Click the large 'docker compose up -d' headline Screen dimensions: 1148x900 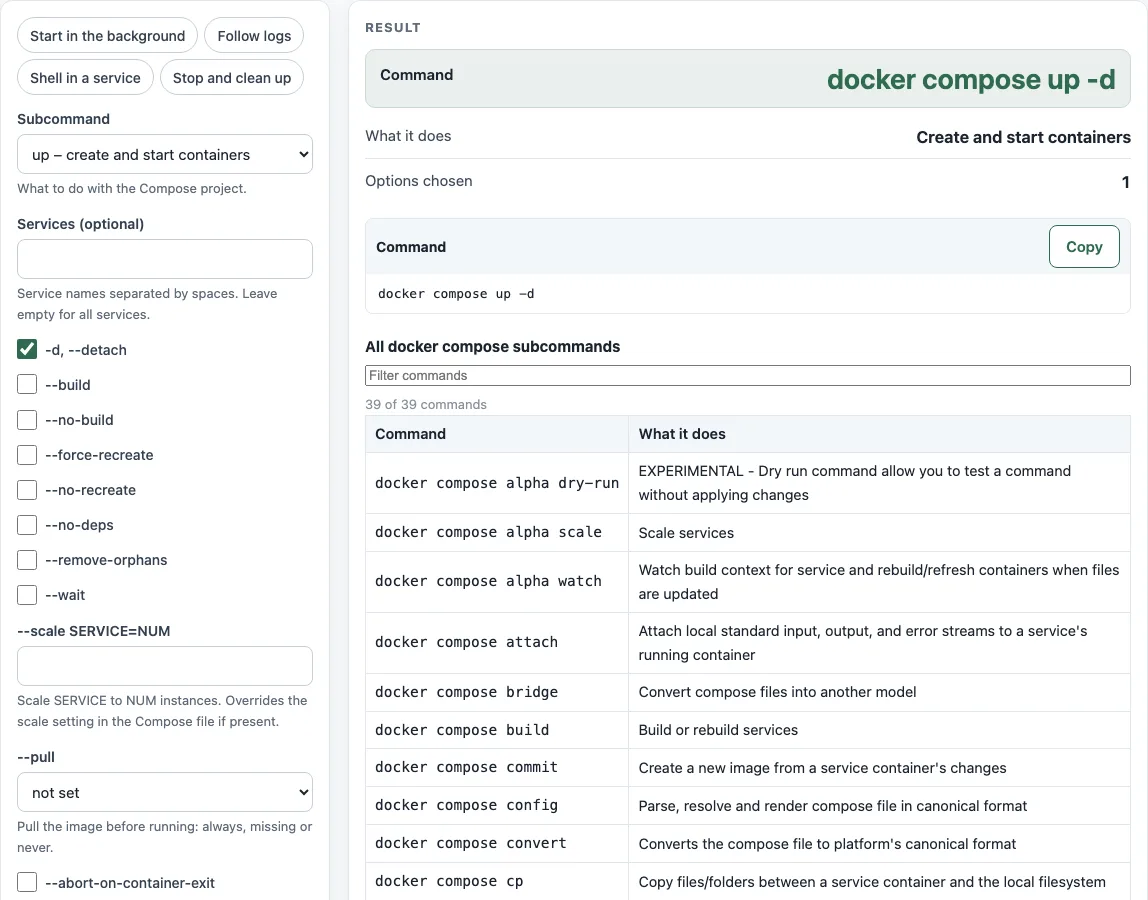click(x=971, y=79)
